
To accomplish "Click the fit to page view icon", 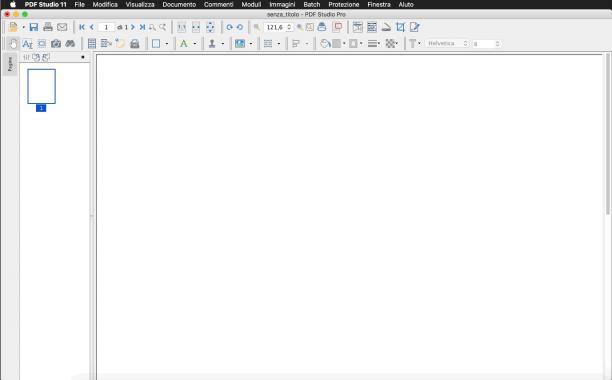I will coord(210,27).
